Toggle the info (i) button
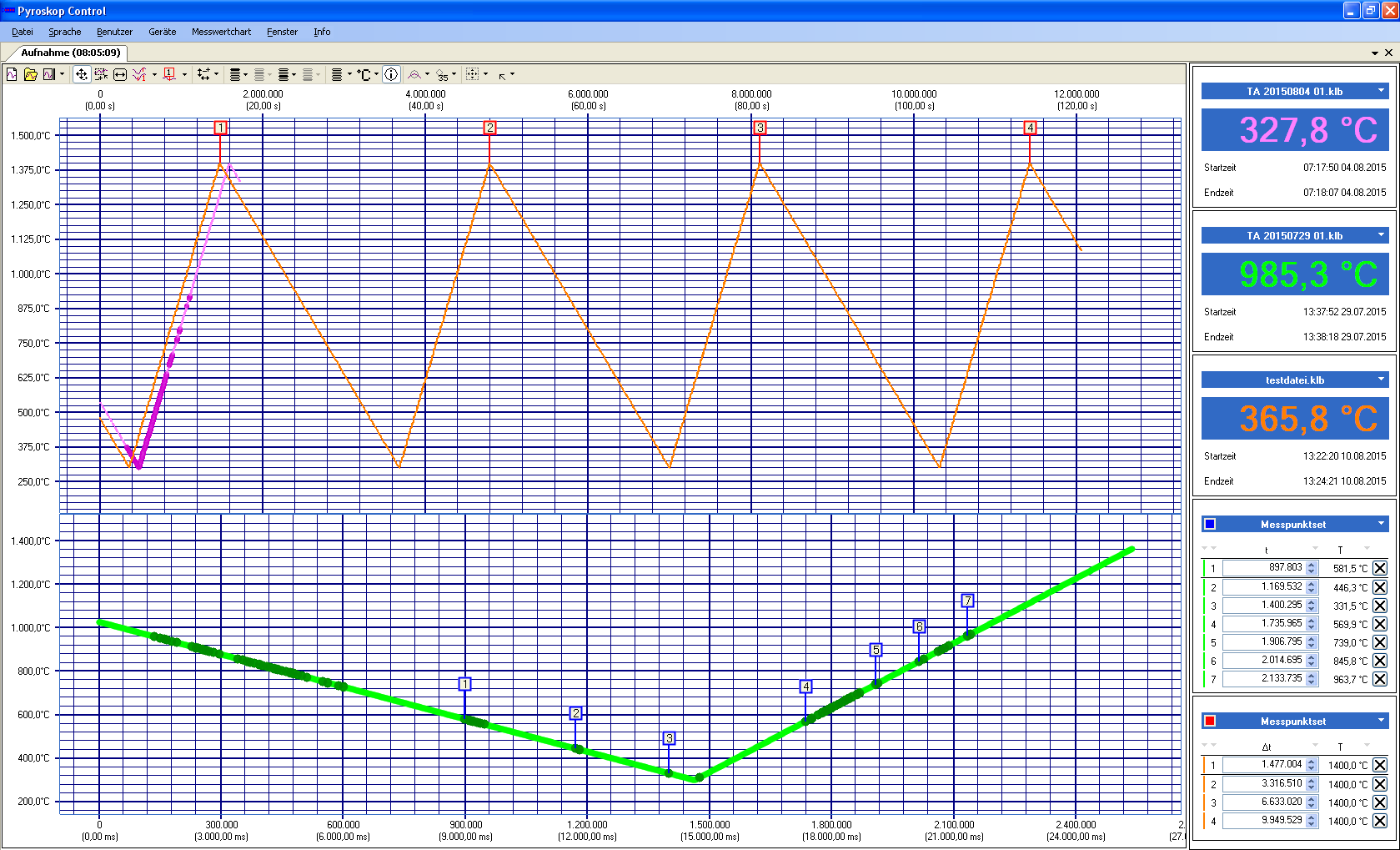This screenshot has width=1400, height=850. [392, 74]
